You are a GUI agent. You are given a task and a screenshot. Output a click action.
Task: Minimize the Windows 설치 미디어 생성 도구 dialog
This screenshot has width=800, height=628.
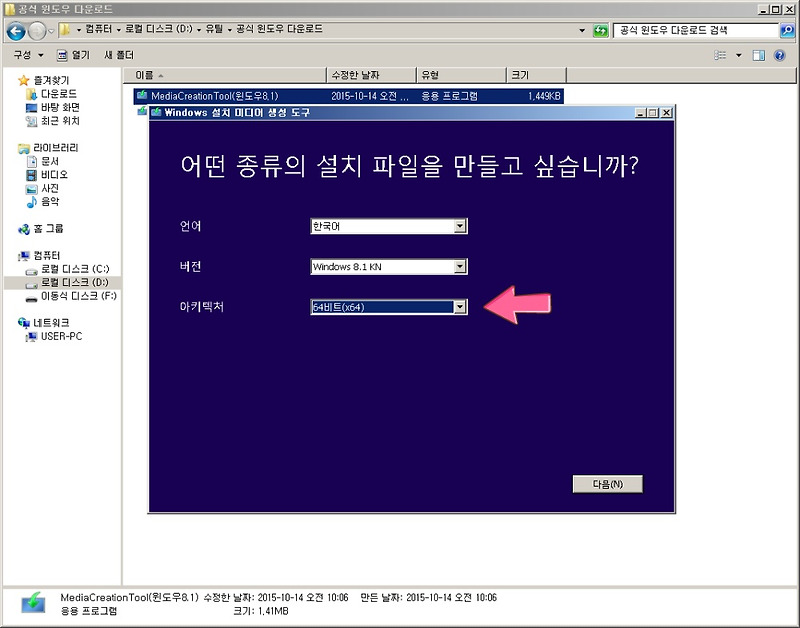(x=641, y=113)
